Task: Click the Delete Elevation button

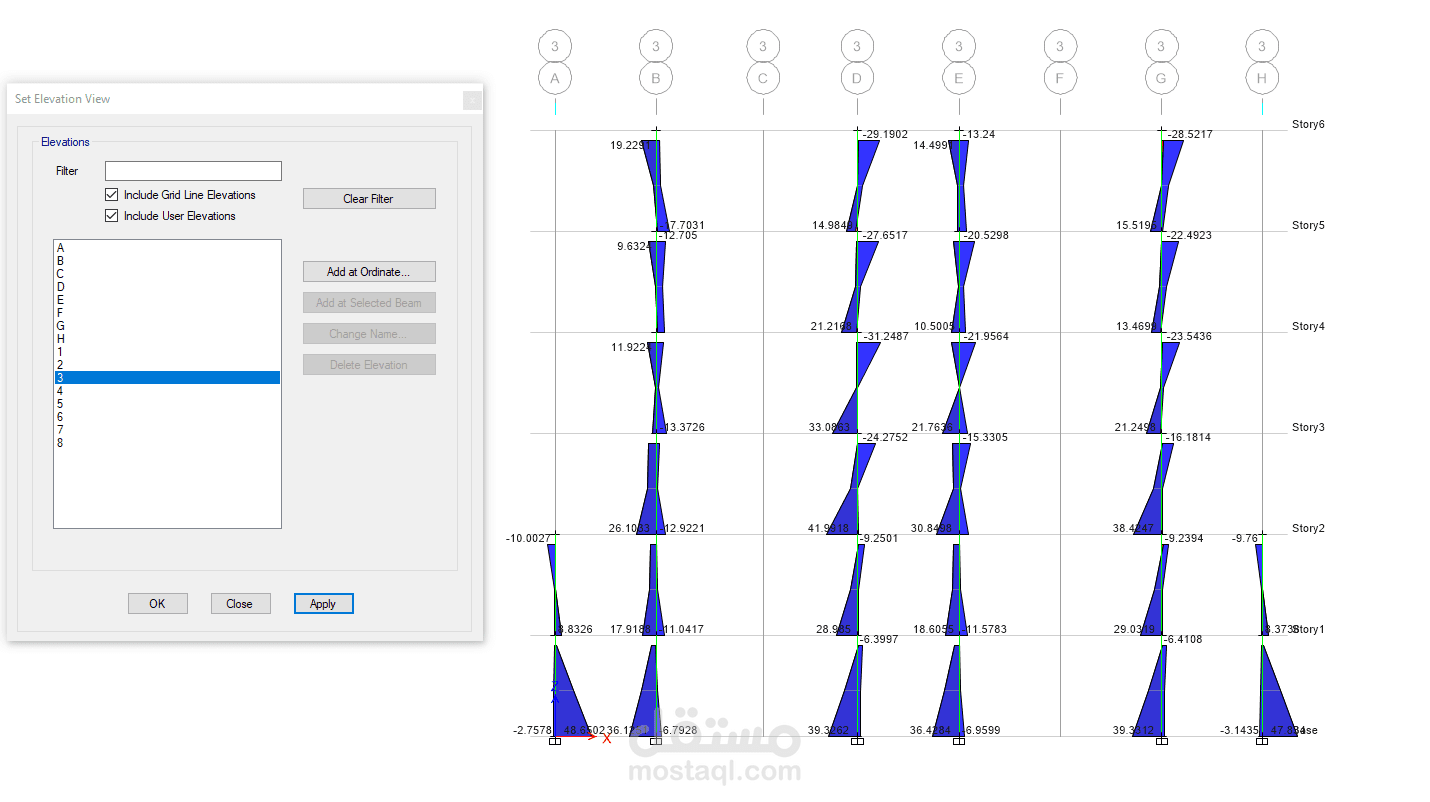Action: point(369,365)
